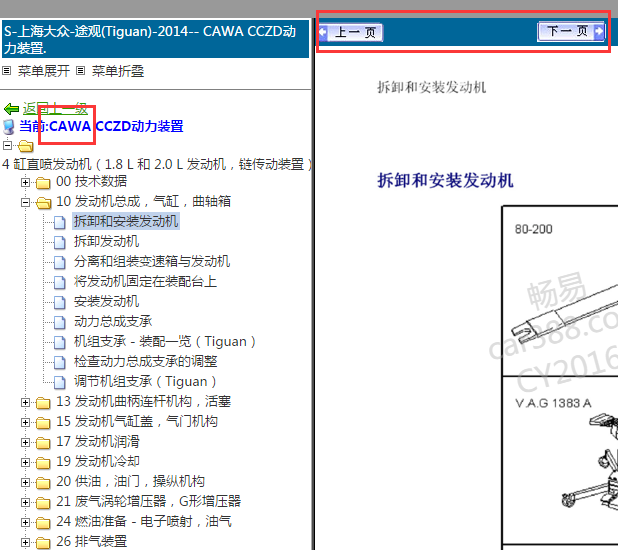Viewport: 618px width, 550px height.
Task: Open 调节机组支承（Tiguan）
Action: pos(145,382)
